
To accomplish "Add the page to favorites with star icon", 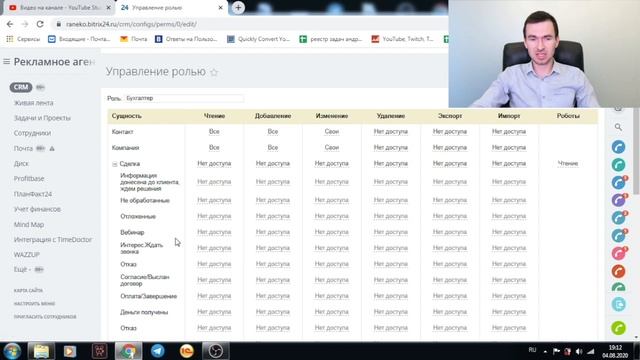I will click(x=214, y=73).
